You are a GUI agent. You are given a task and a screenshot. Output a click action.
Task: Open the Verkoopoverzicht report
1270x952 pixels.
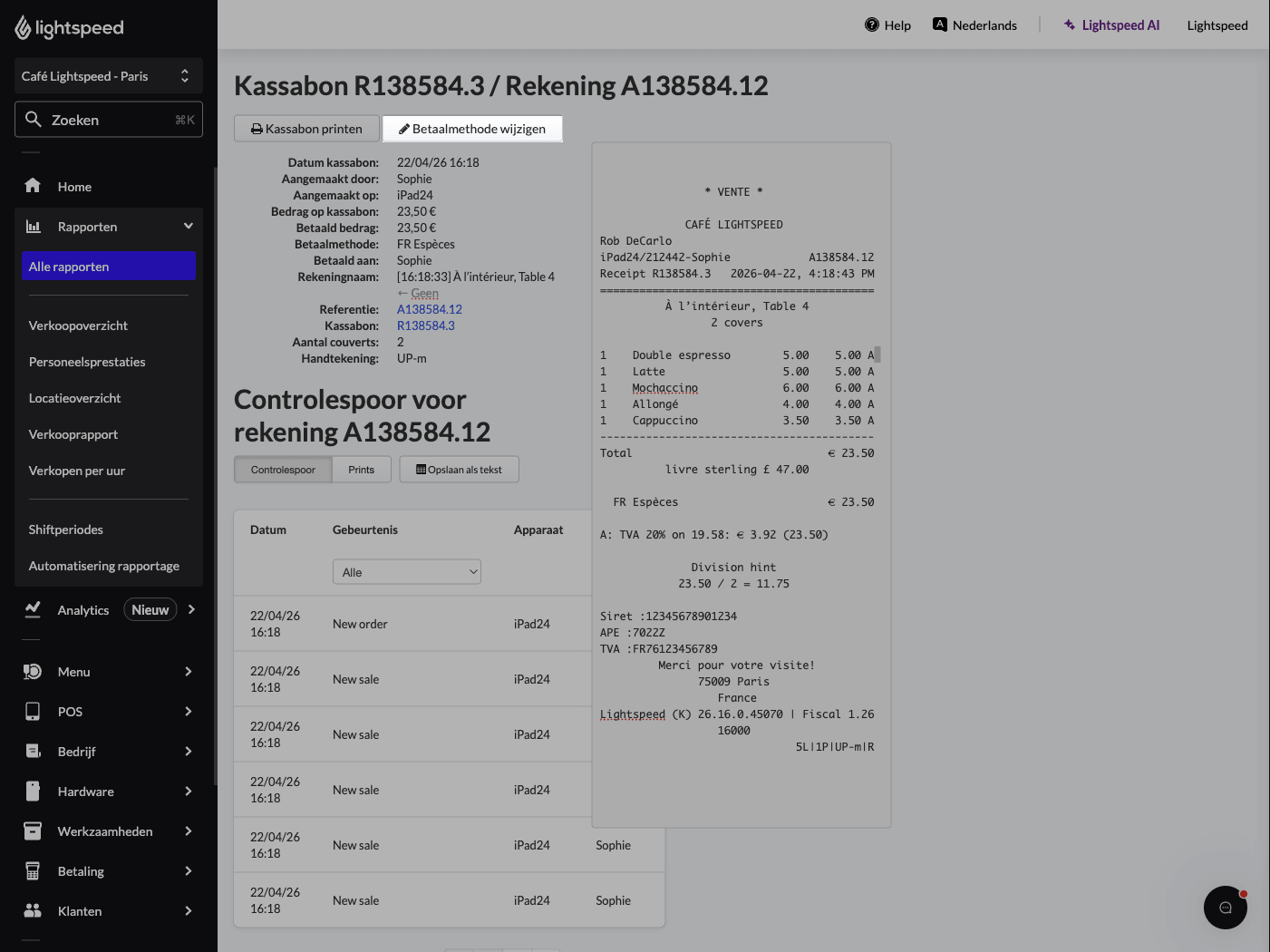(78, 325)
